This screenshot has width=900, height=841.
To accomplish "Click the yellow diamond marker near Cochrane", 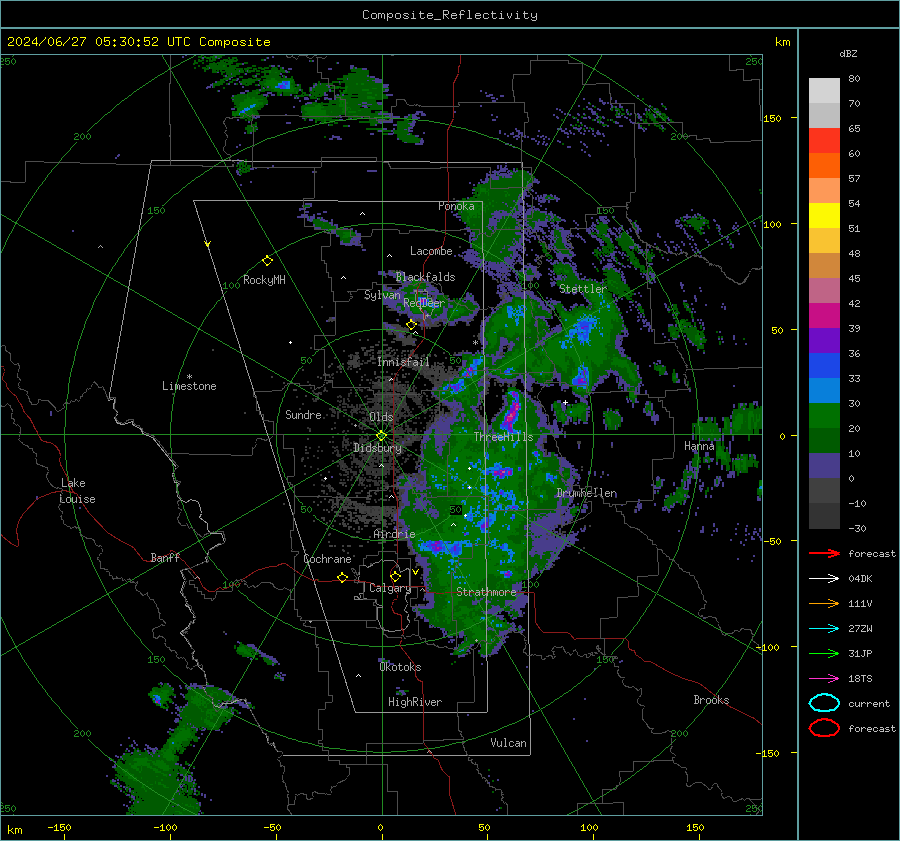I will 342,578.
